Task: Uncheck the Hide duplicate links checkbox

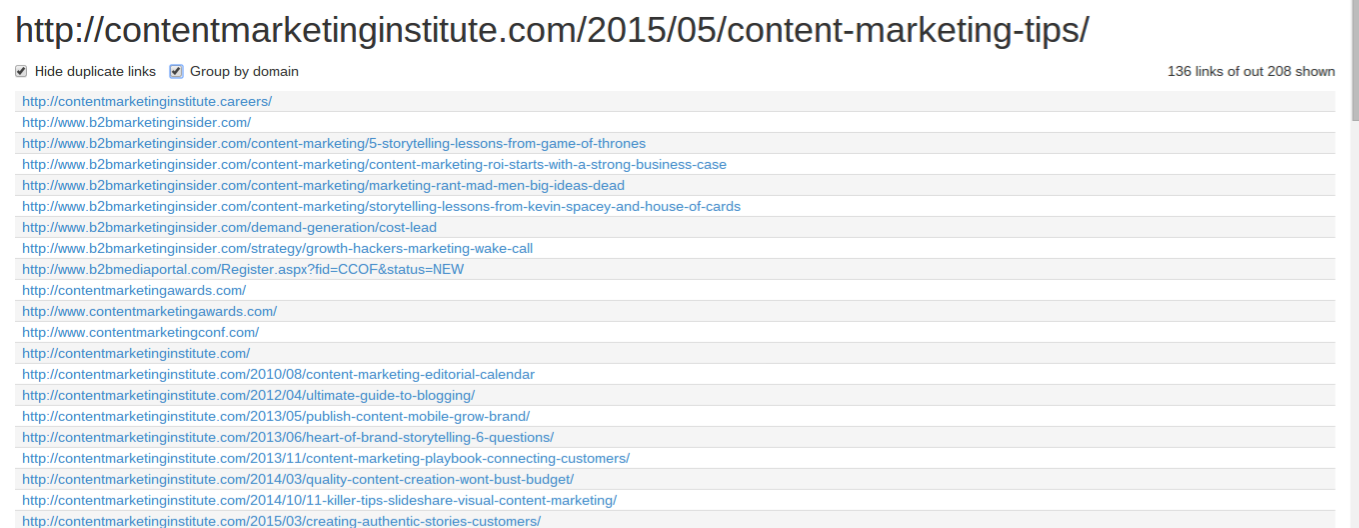Action: (x=21, y=71)
